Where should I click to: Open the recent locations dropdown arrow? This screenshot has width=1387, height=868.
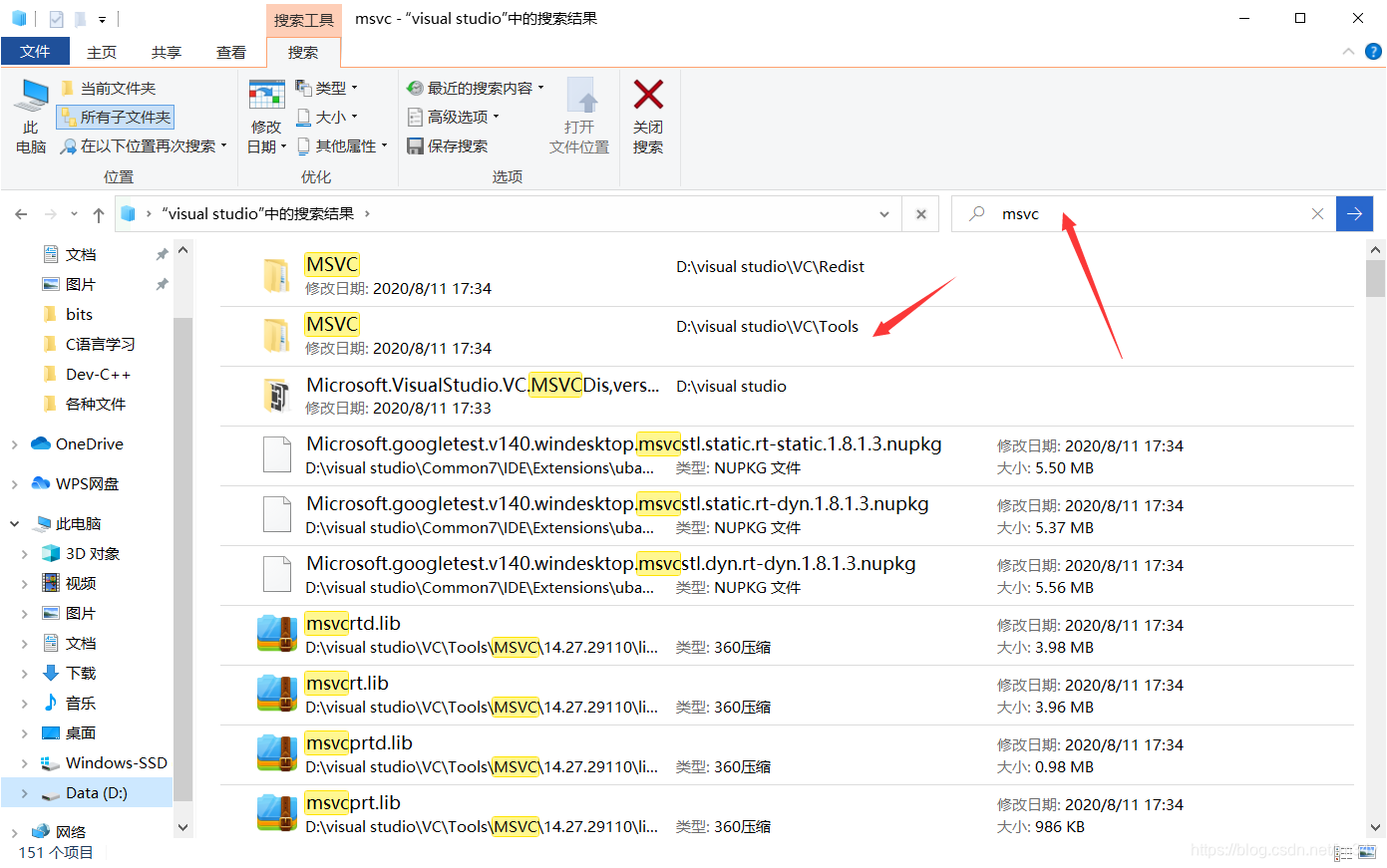click(x=74, y=214)
